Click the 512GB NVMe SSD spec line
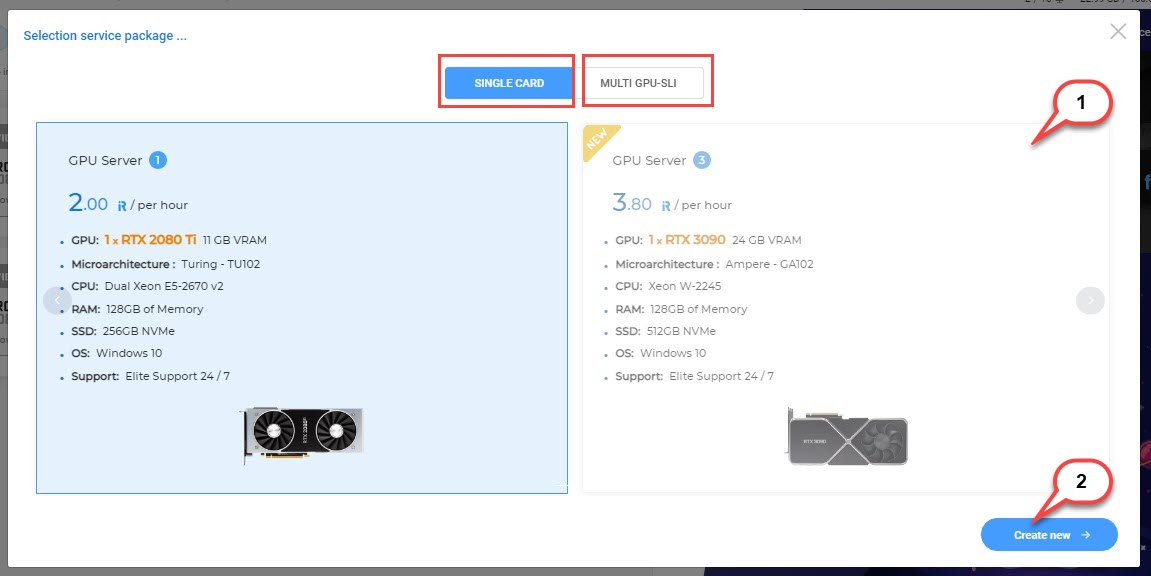 pyautogui.click(x=680, y=331)
